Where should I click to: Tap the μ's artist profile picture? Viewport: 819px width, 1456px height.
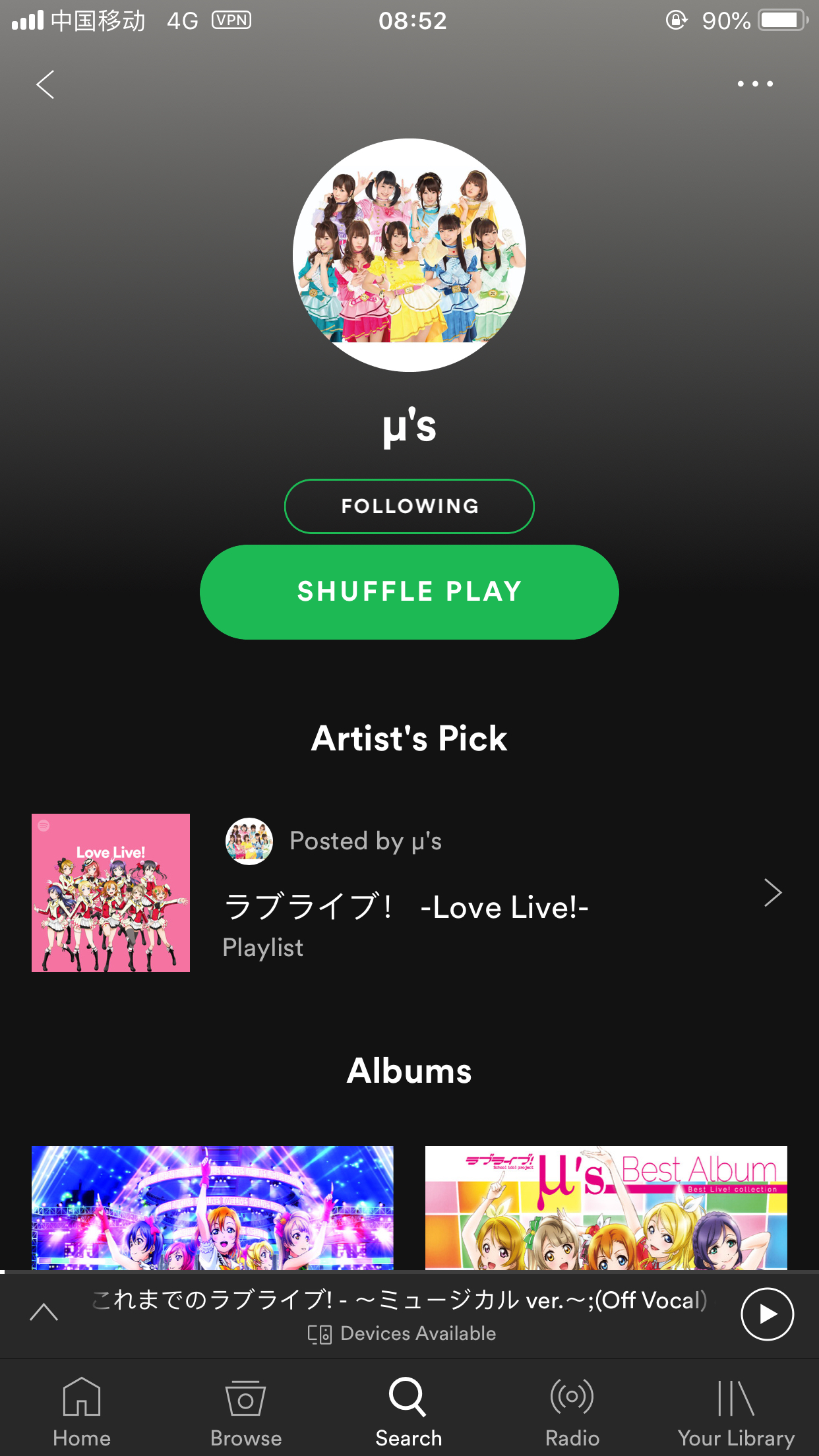coord(409,255)
